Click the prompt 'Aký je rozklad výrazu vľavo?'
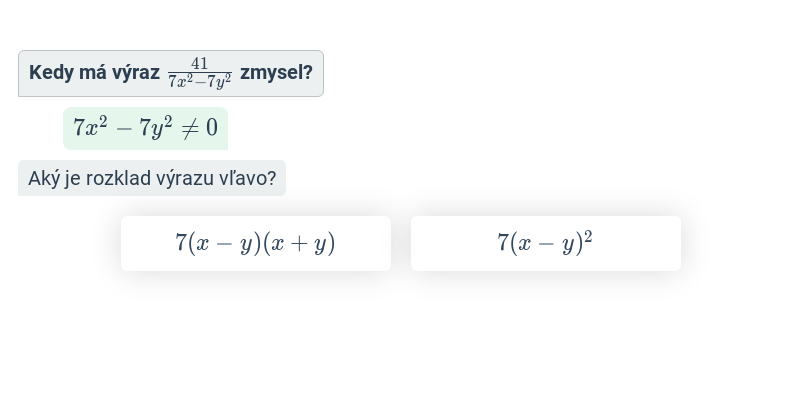 click(x=152, y=178)
